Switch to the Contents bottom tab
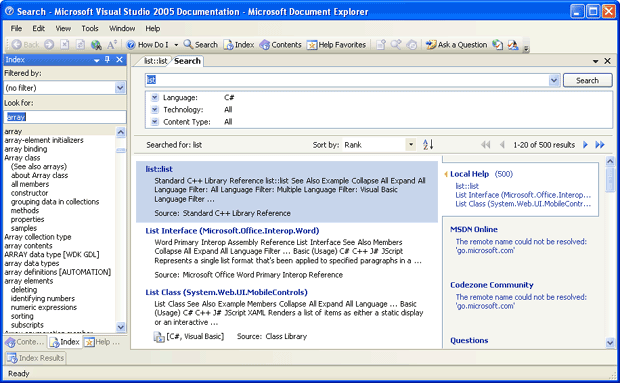Screen dimensions: 620x383 point(25,342)
